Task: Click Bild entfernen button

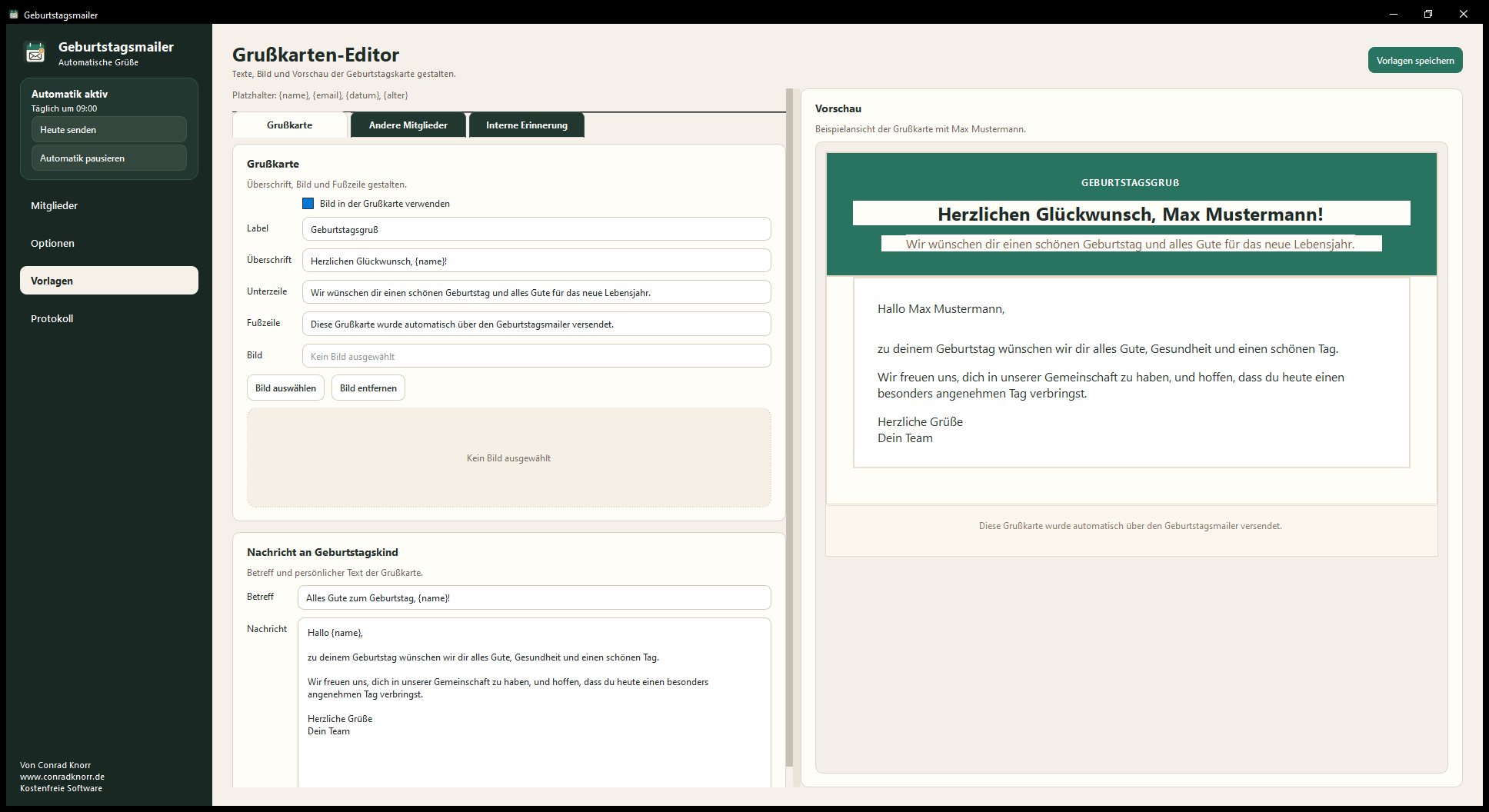Action: (x=368, y=388)
